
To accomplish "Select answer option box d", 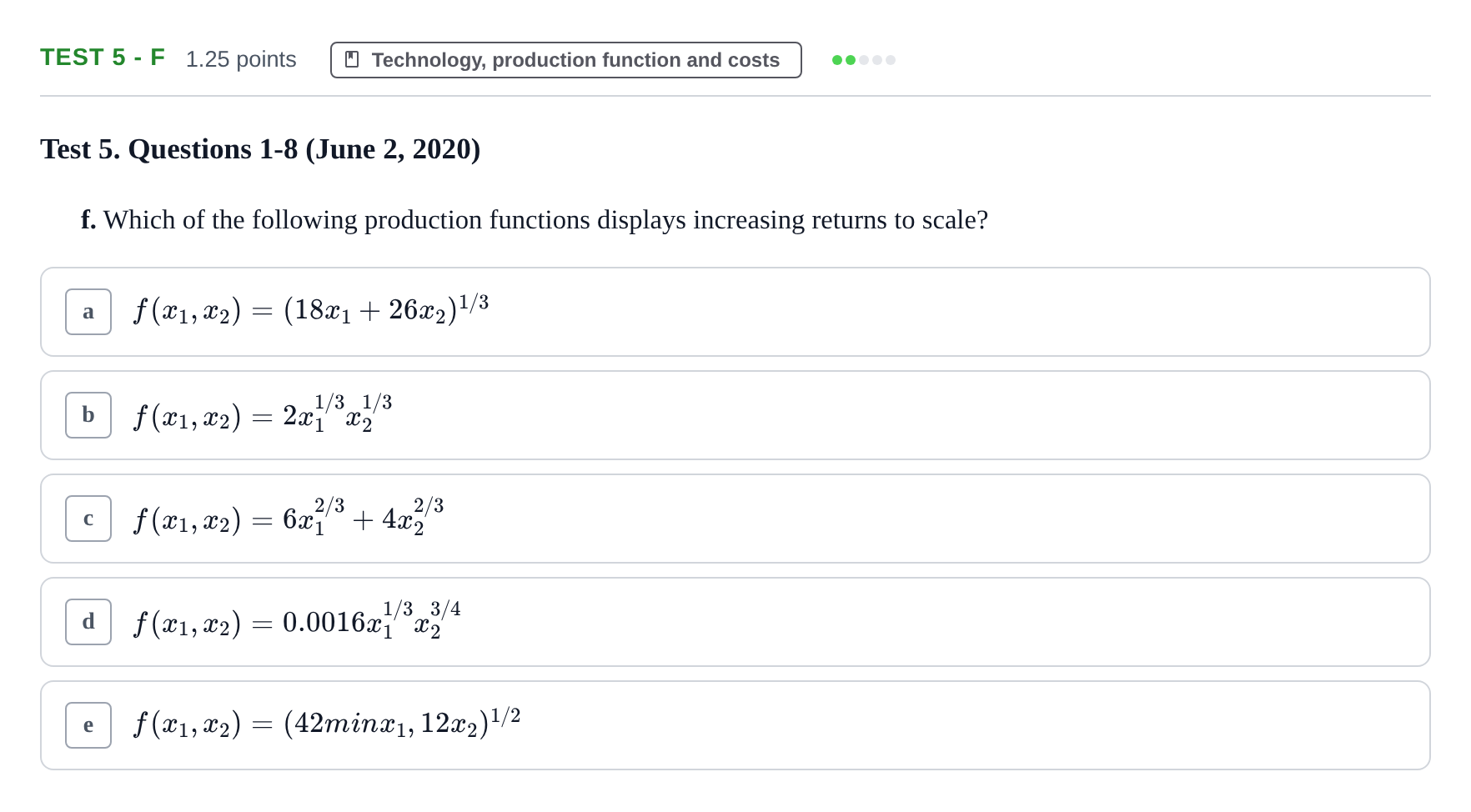I will 88,622.
